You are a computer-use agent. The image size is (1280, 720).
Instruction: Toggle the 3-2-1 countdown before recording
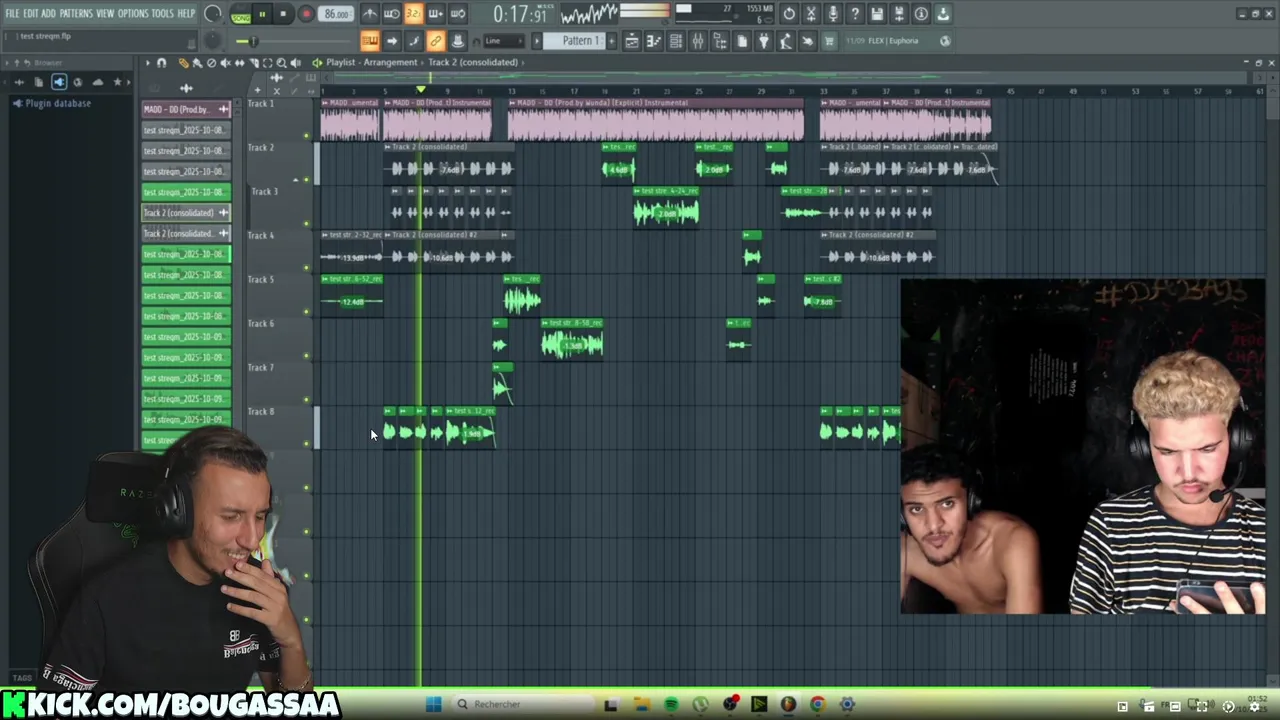[414, 14]
